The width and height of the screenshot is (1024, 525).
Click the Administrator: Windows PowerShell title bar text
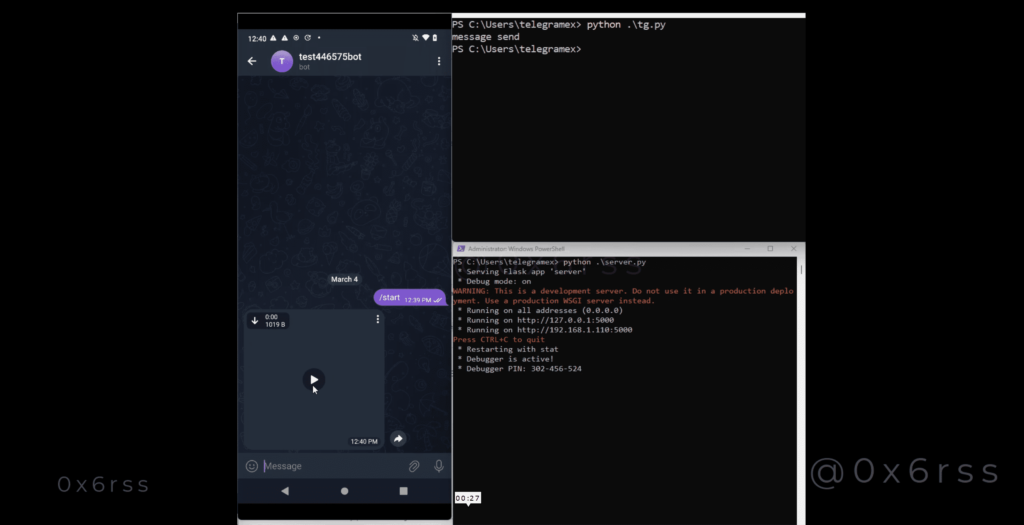click(517, 249)
